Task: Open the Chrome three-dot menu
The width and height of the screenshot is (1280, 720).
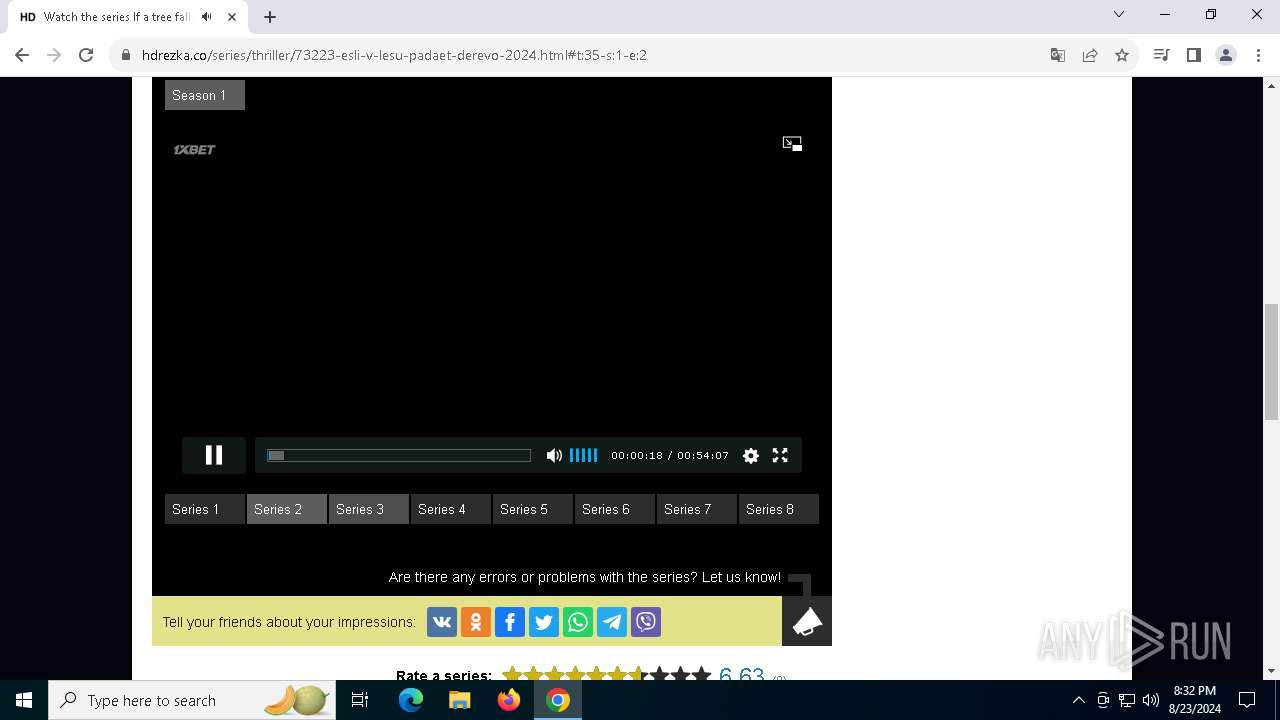Action: pyautogui.click(x=1258, y=55)
